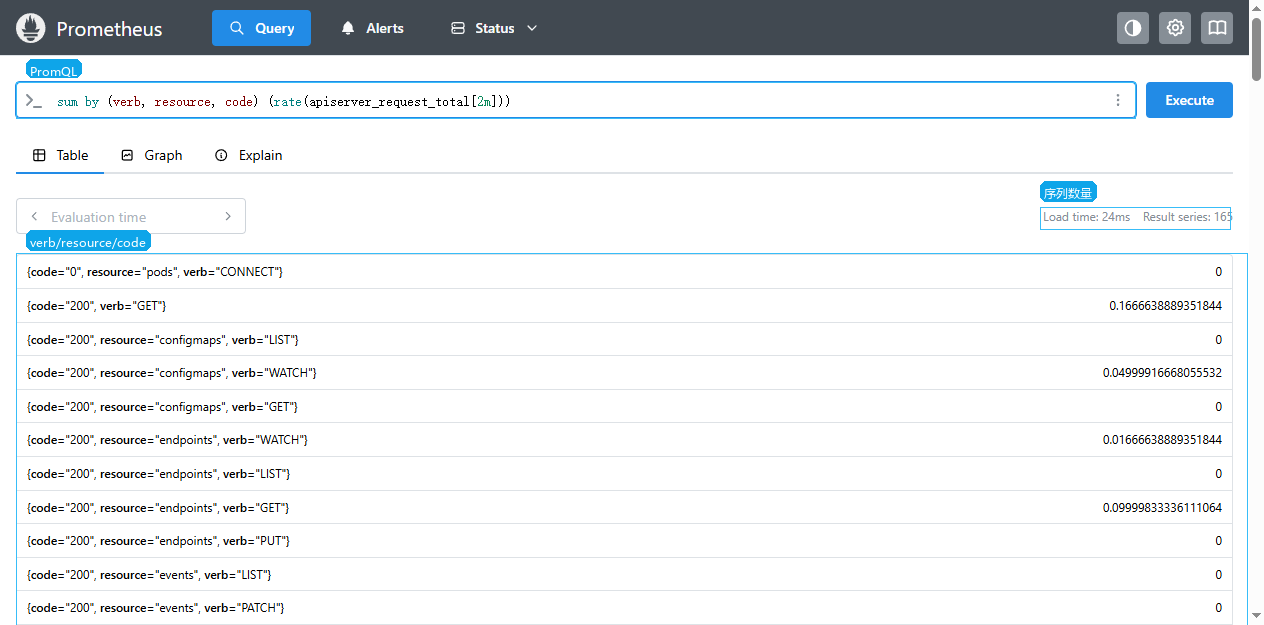Click the Evaluation time input
Viewport: 1264px width, 625px height.
coord(131,216)
